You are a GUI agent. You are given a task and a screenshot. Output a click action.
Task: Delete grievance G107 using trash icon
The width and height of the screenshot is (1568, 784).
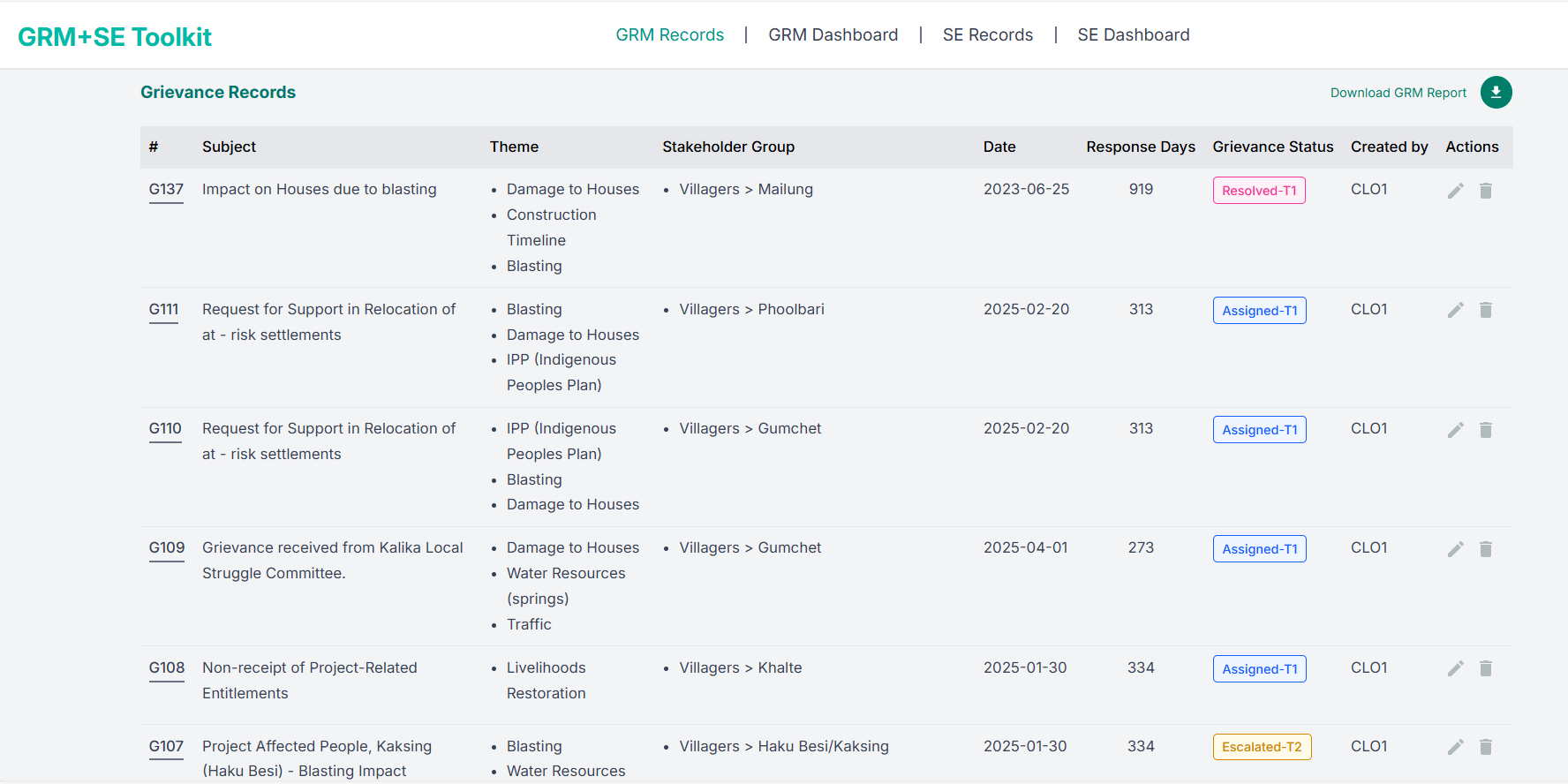pyautogui.click(x=1486, y=747)
